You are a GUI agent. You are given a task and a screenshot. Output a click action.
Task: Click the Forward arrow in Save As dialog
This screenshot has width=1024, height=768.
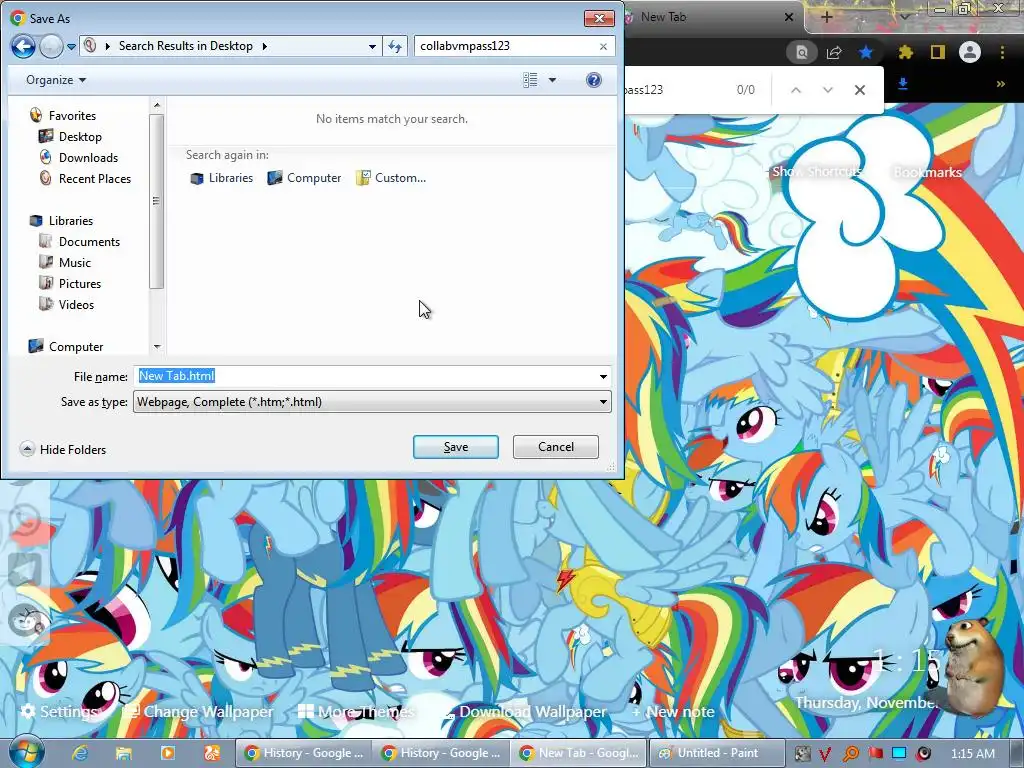point(51,46)
